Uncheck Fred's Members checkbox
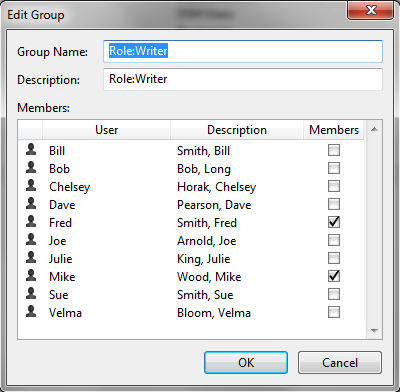This screenshot has width=400, height=392. point(334,222)
